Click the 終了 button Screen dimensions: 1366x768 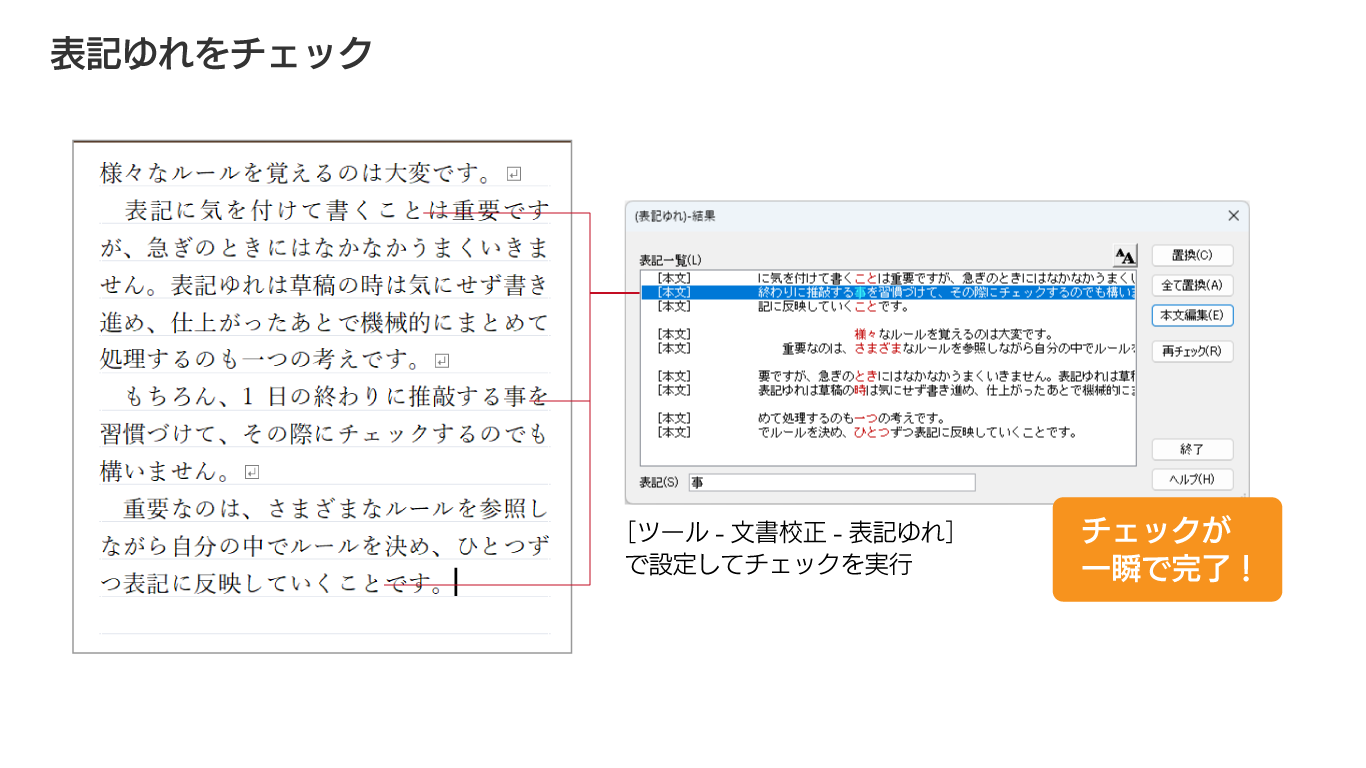1192,450
